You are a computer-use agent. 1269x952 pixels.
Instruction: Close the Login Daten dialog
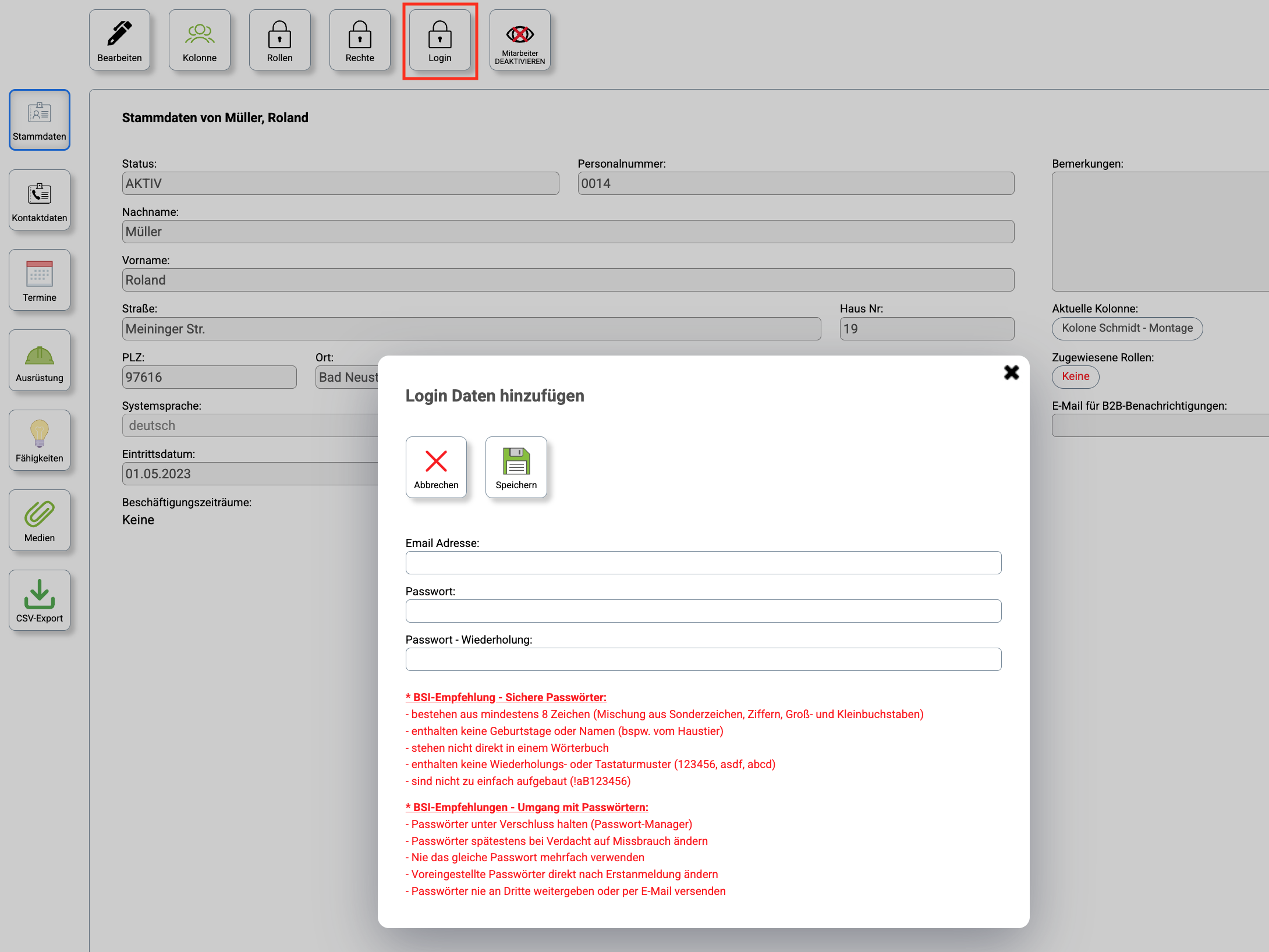pyautogui.click(x=1011, y=372)
